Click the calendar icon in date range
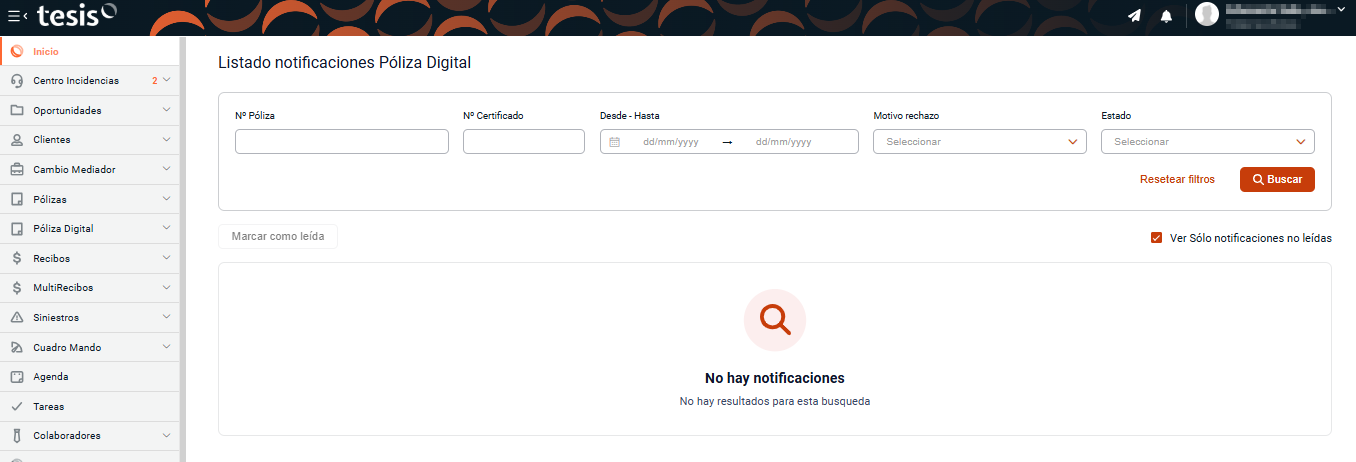Viewport: 1356px width, 462px height. pyautogui.click(x=615, y=142)
